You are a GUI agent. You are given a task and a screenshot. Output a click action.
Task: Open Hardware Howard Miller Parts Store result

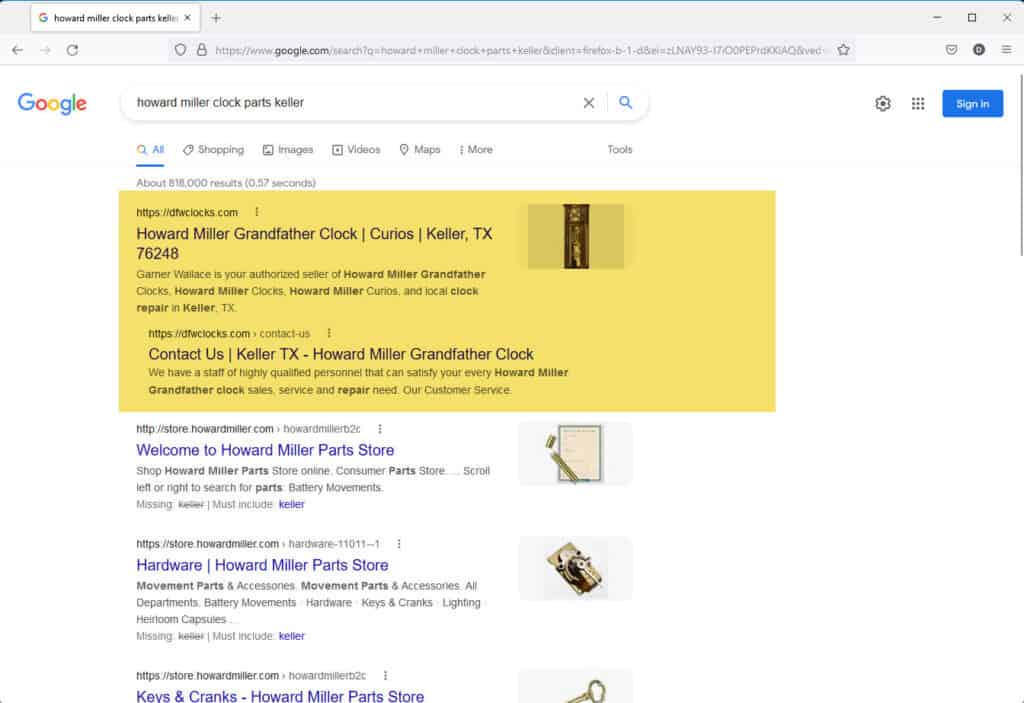click(x=263, y=565)
